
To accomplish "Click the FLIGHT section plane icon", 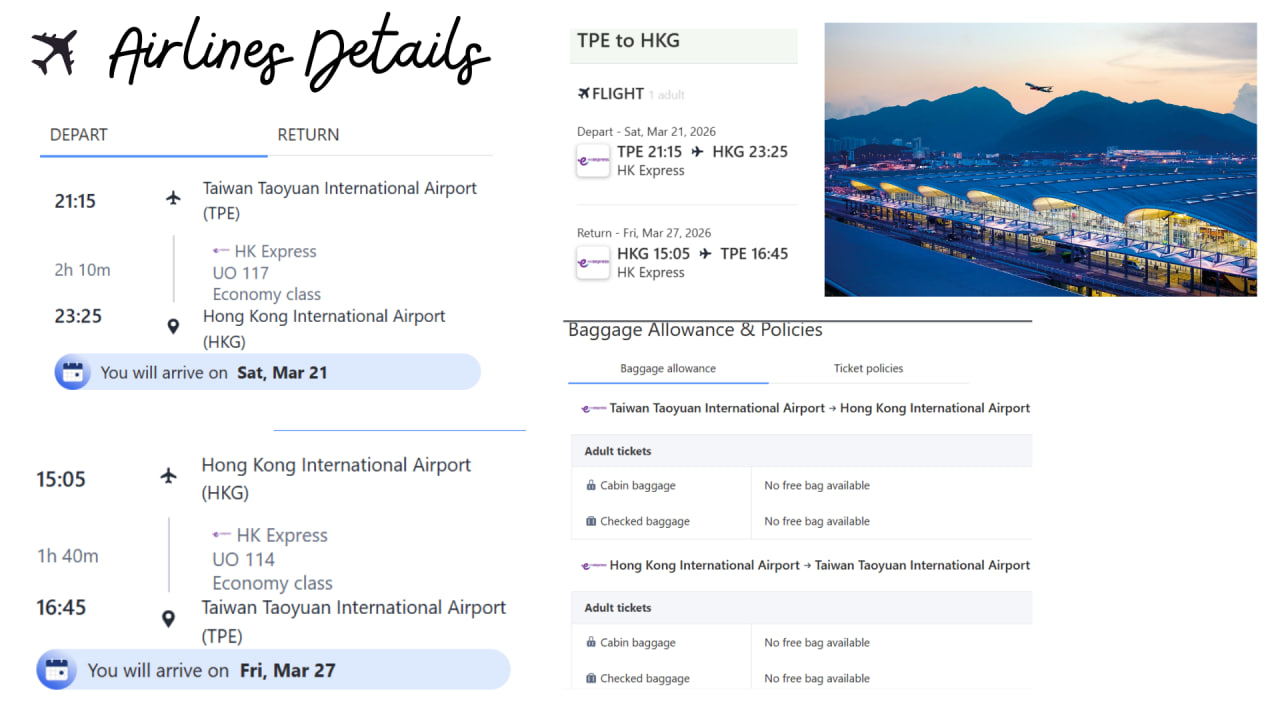I will click(x=584, y=94).
